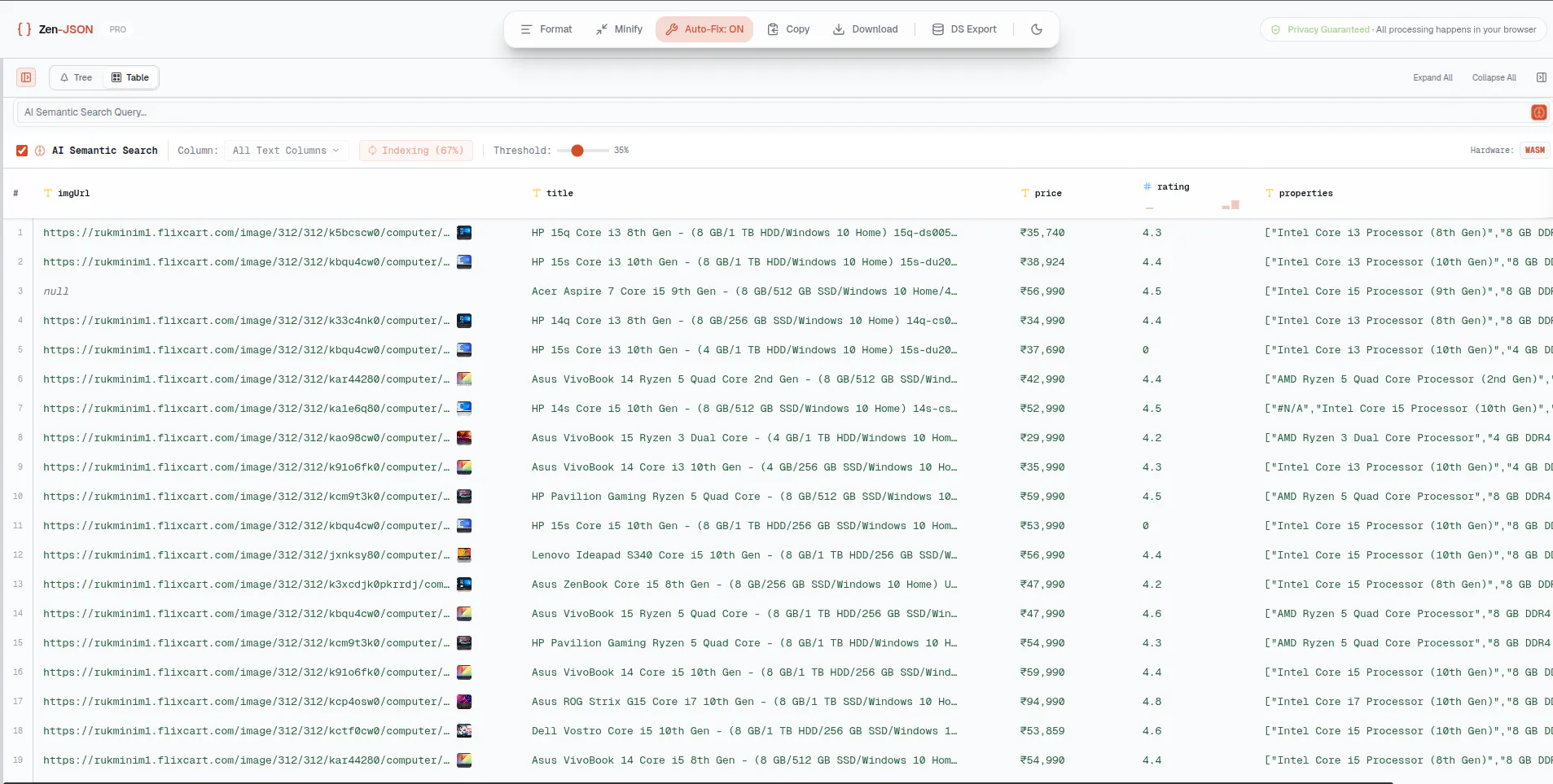Open image thumbnail in row 6
1553x784 pixels.
coord(464,379)
